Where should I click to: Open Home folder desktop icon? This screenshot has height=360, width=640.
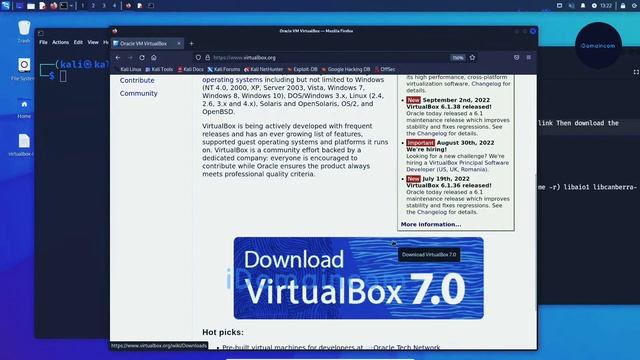(x=24, y=108)
